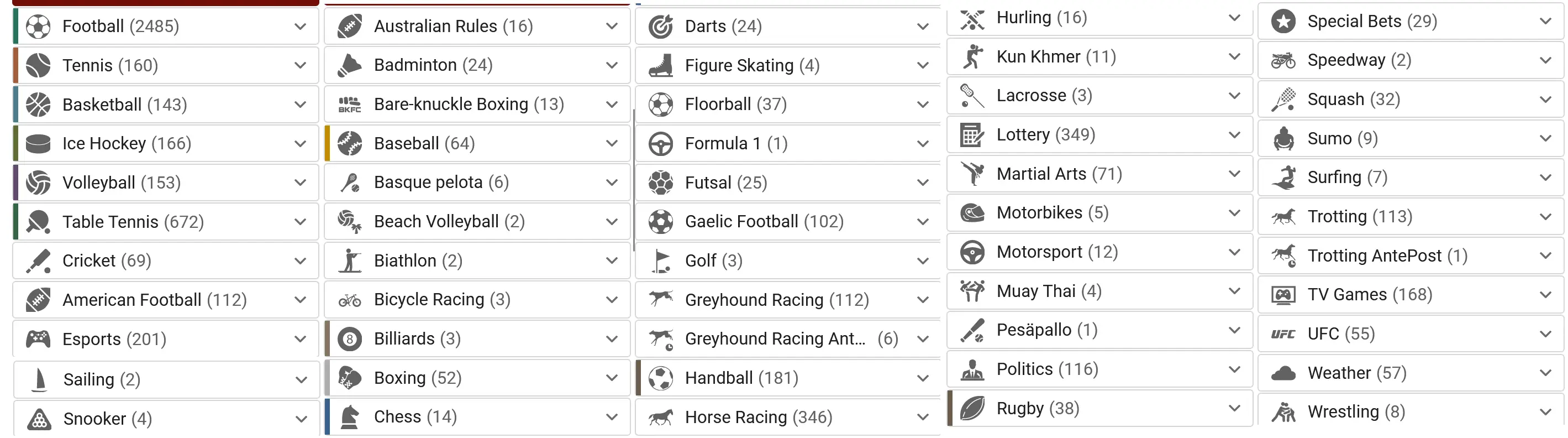Select the Lottery calculator icon
The width and height of the screenshot is (1568, 438).
[x=971, y=134]
